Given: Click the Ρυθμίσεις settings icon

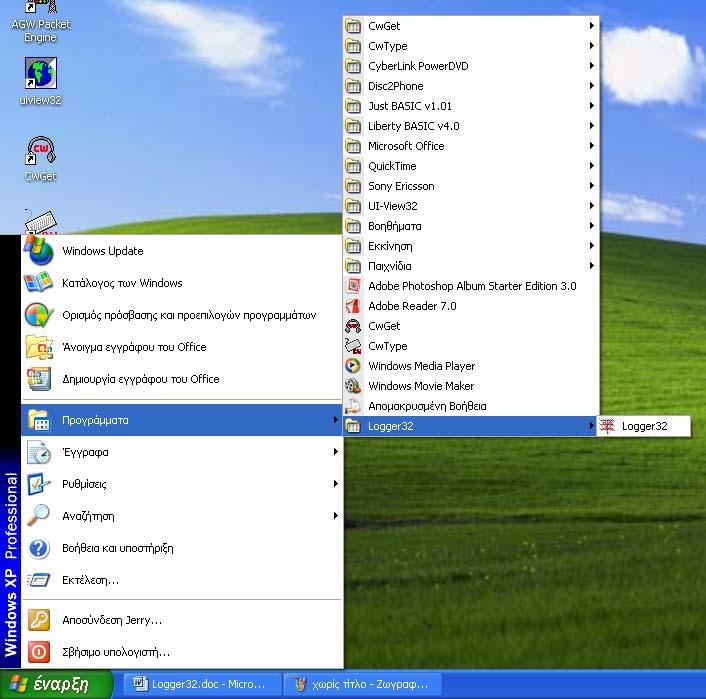Looking at the screenshot, I should [39, 484].
